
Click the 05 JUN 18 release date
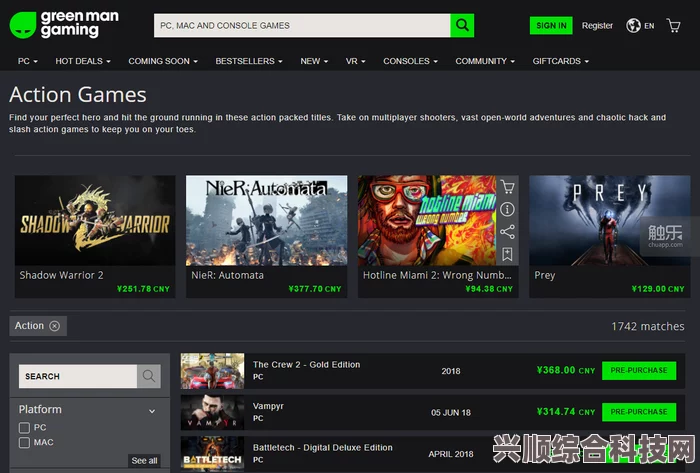click(x=451, y=413)
